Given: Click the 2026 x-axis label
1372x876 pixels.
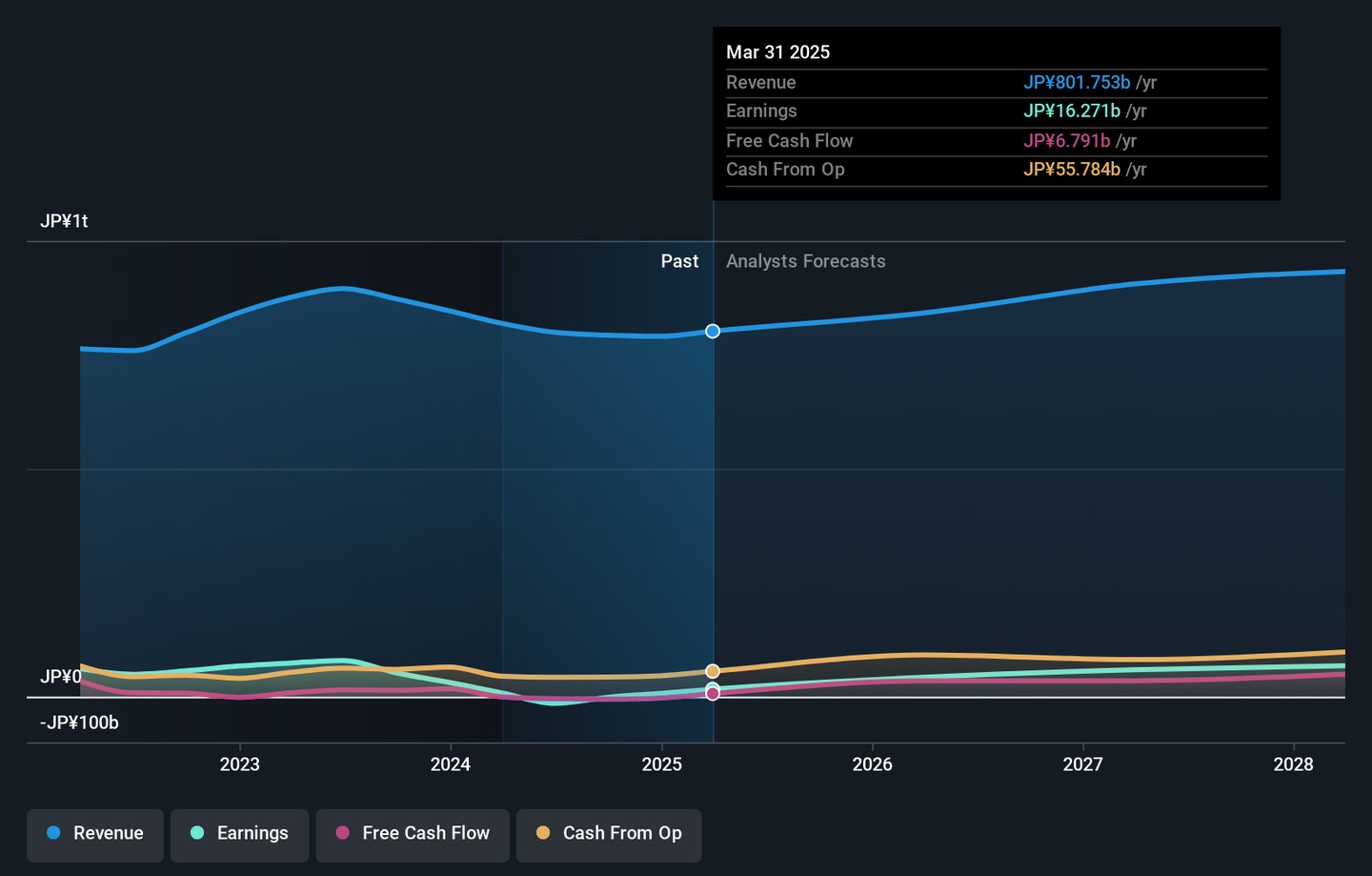Looking at the screenshot, I should tap(872, 764).
